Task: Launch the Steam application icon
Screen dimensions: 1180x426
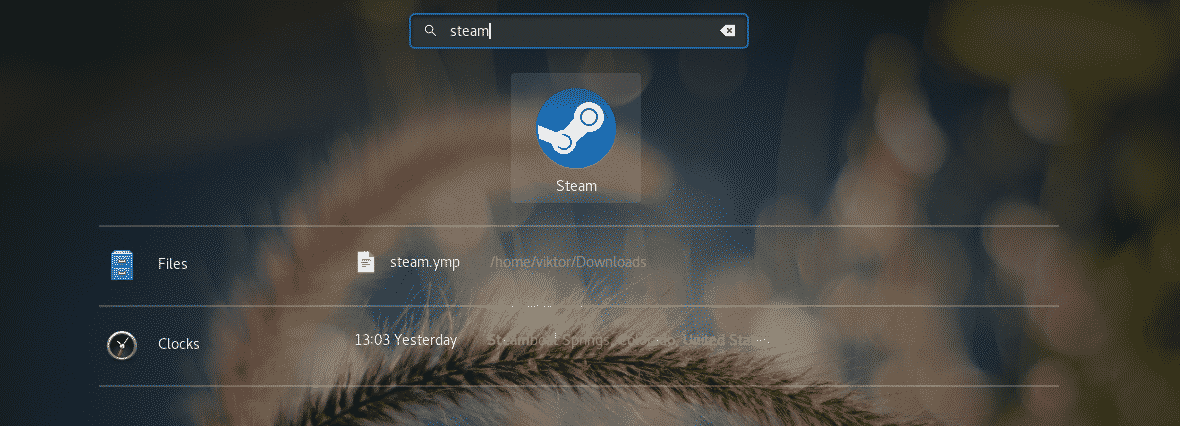Action: (x=576, y=128)
